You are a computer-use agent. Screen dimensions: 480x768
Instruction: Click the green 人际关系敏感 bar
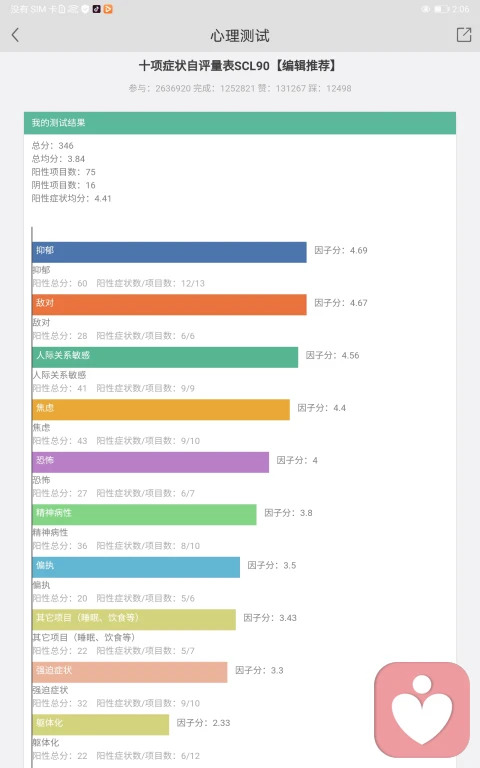pyautogui.click(x=165, y=357)
